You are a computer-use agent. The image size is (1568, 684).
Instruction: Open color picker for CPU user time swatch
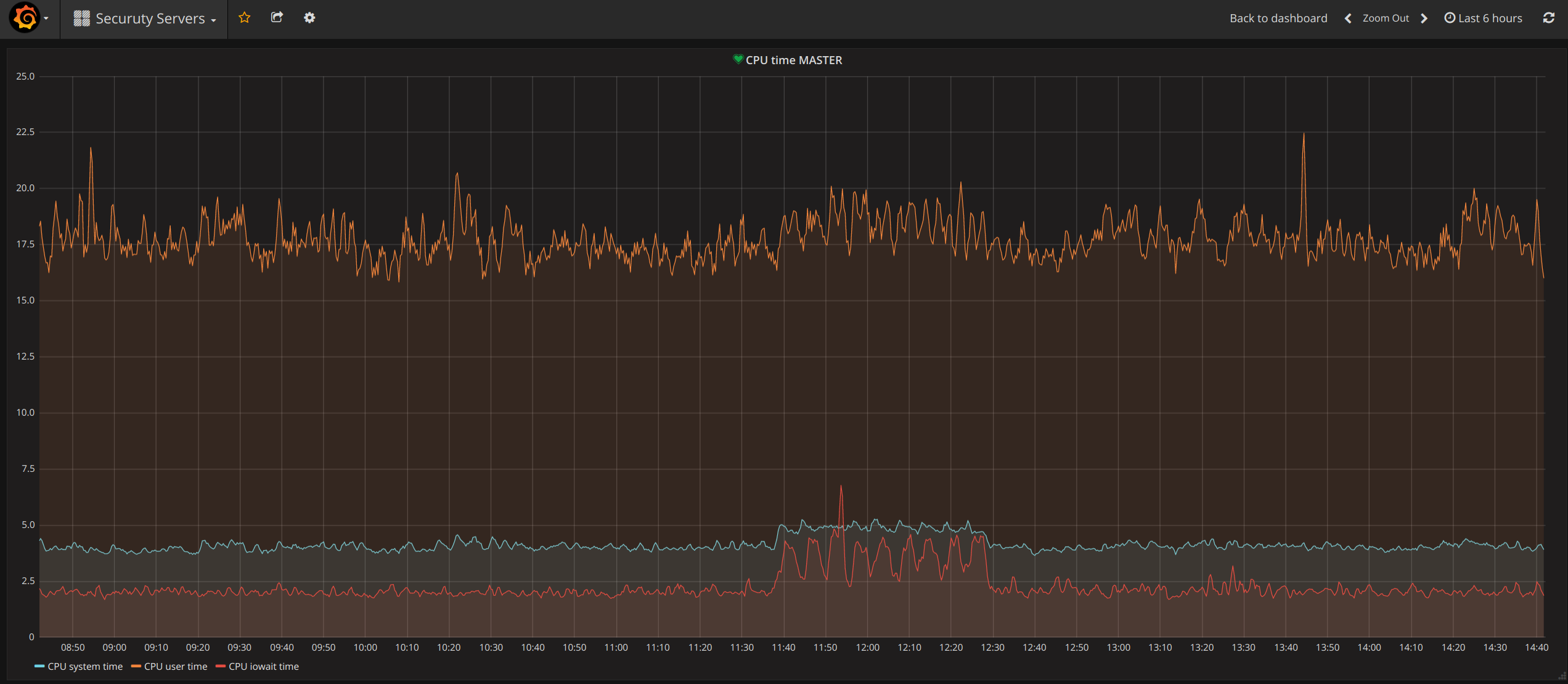tap(136, 667)
